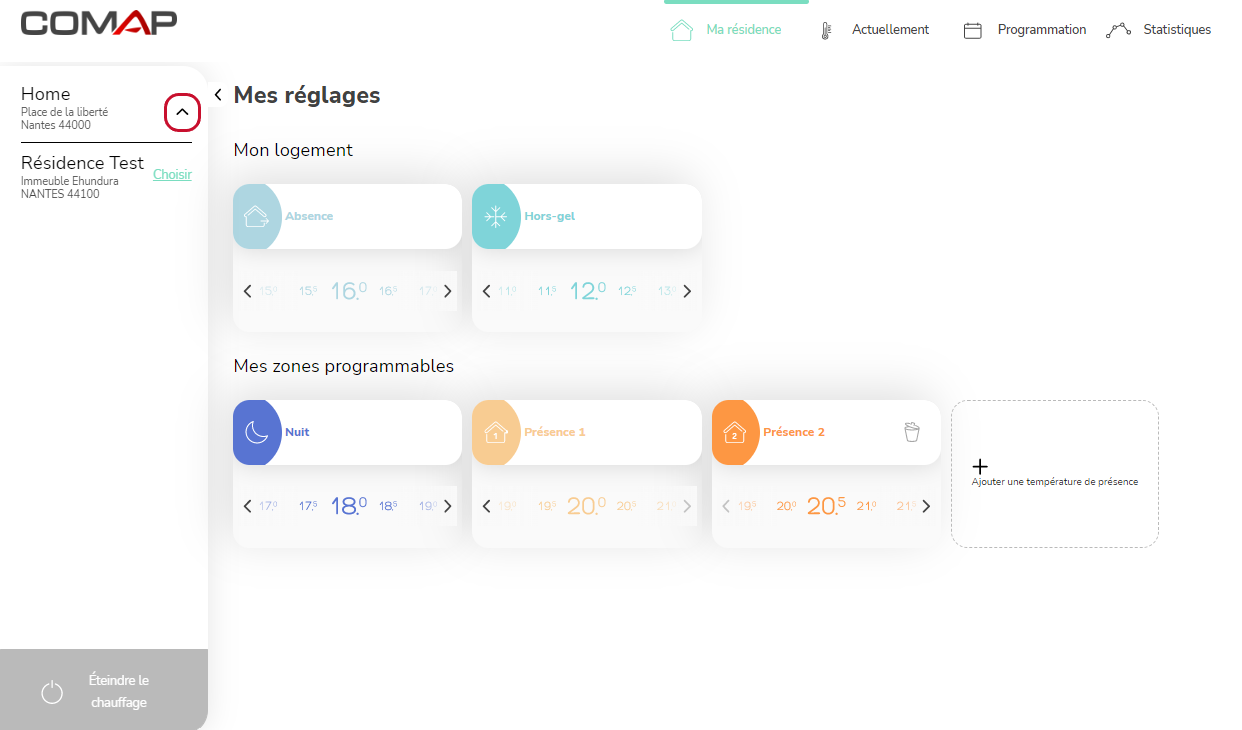Decrease Absence temperature with left arrow

coord(247,291)
